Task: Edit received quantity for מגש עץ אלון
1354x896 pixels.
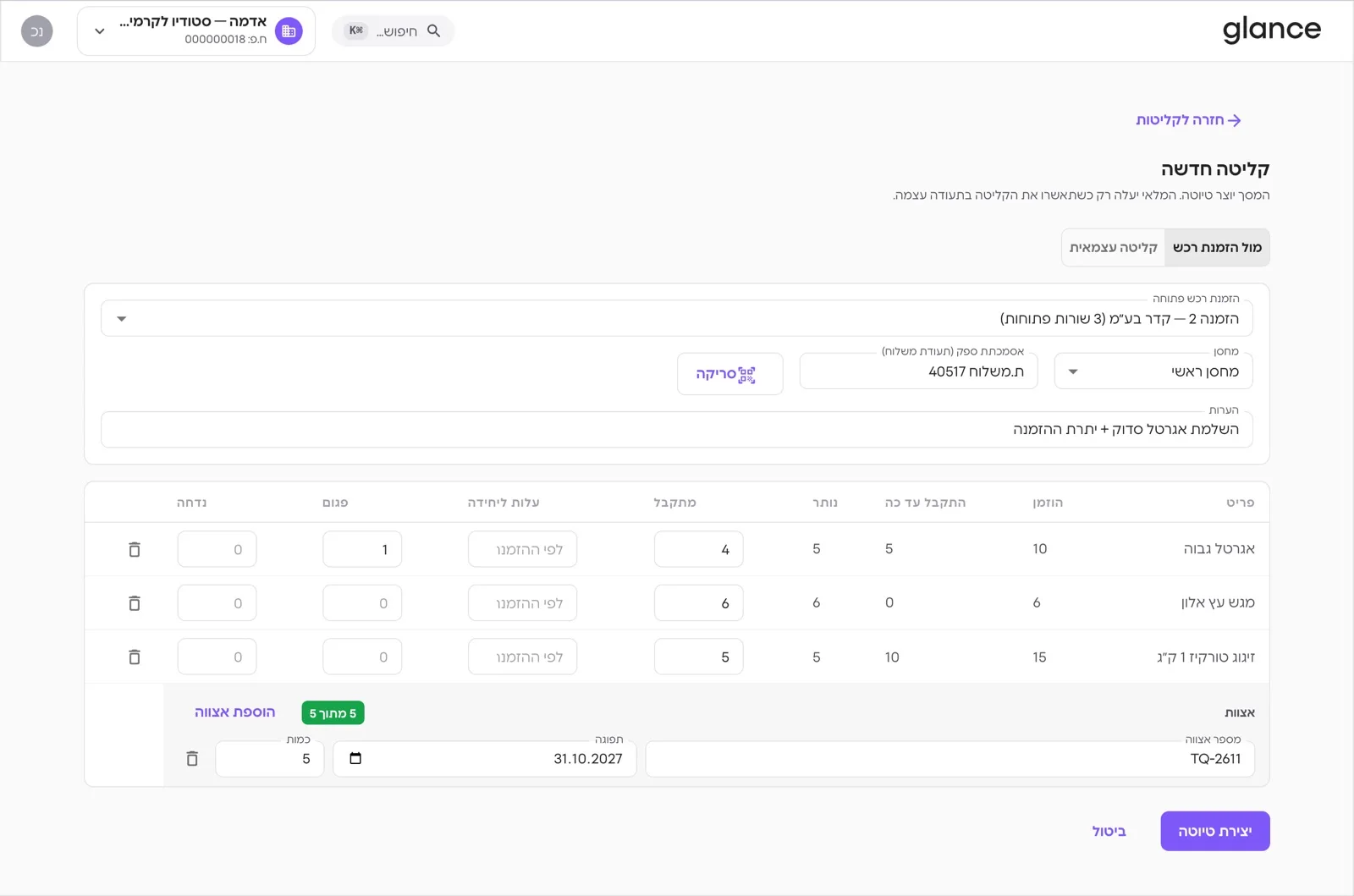Action: (x=698, y=603)
